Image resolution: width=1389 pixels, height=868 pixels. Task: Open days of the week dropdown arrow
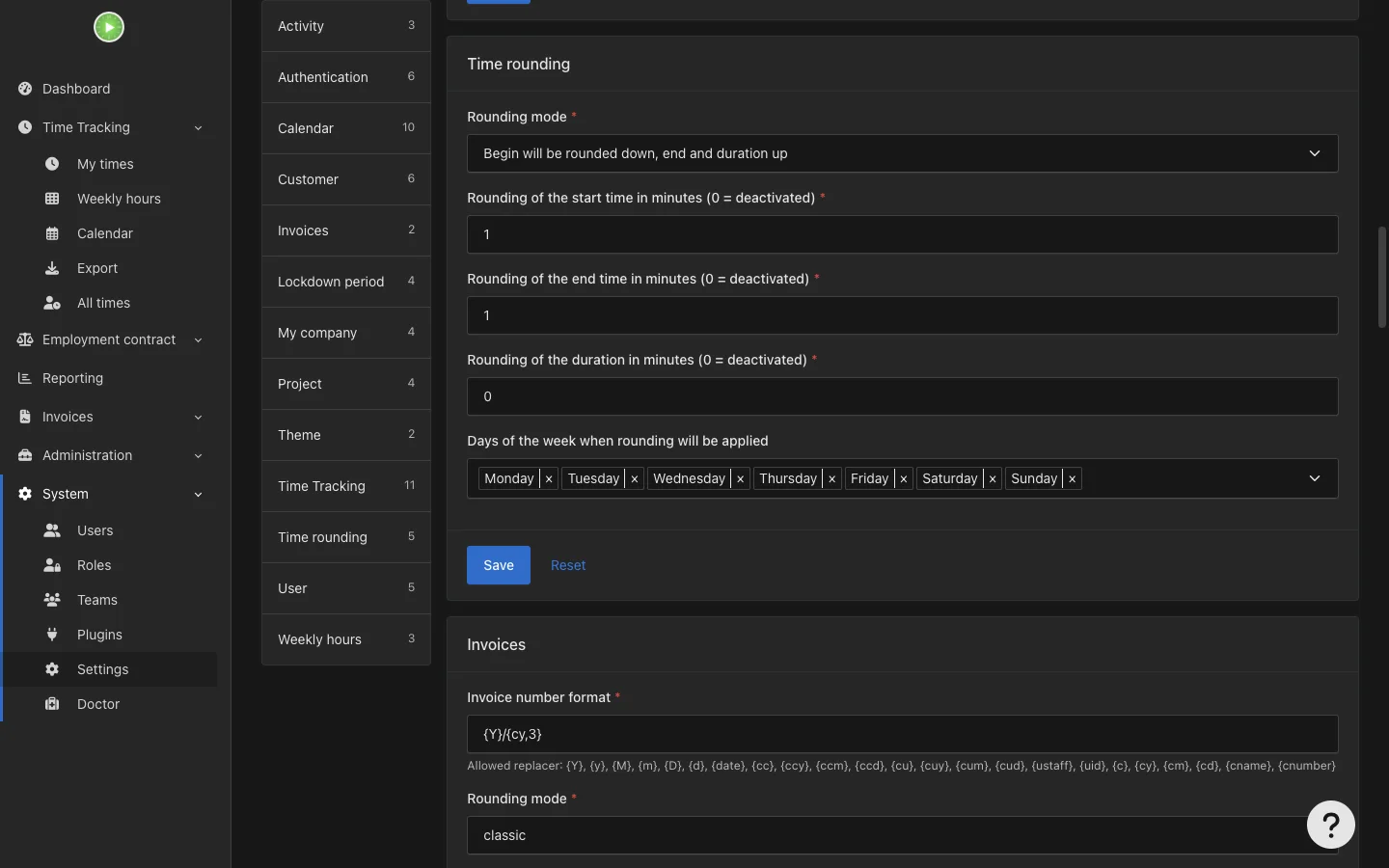1315,478
